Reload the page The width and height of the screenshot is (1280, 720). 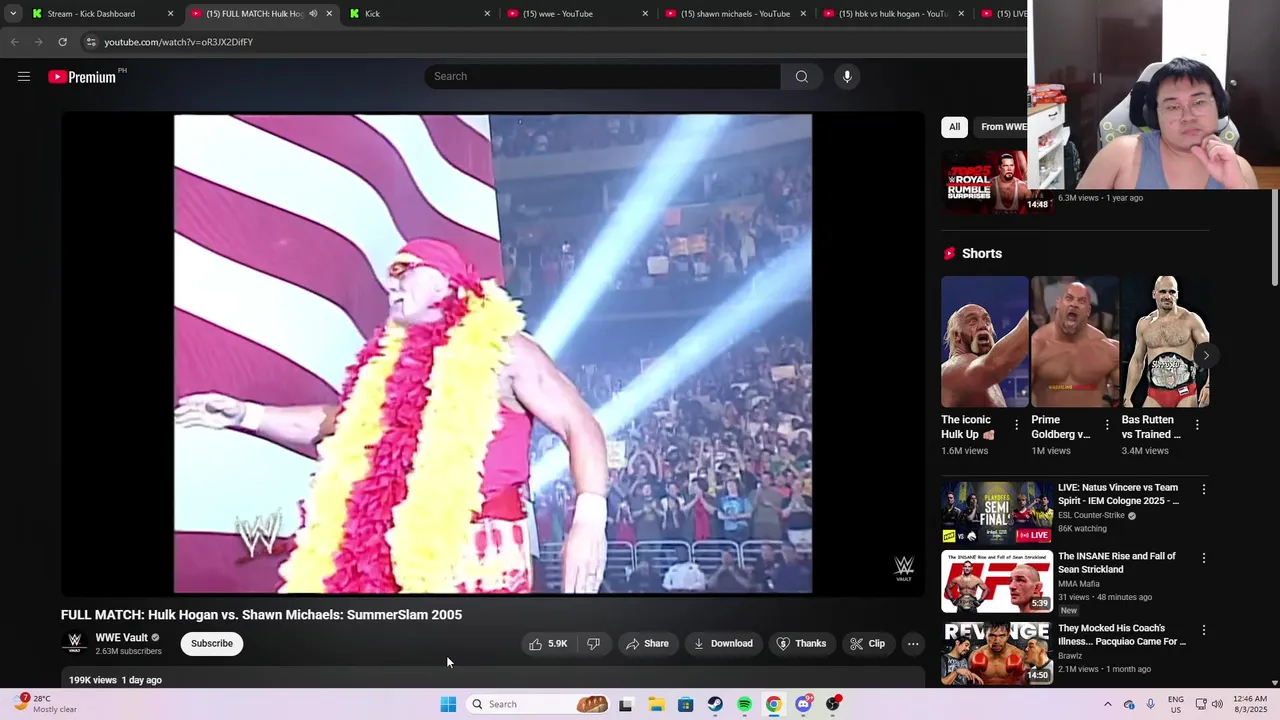(62, 42)
